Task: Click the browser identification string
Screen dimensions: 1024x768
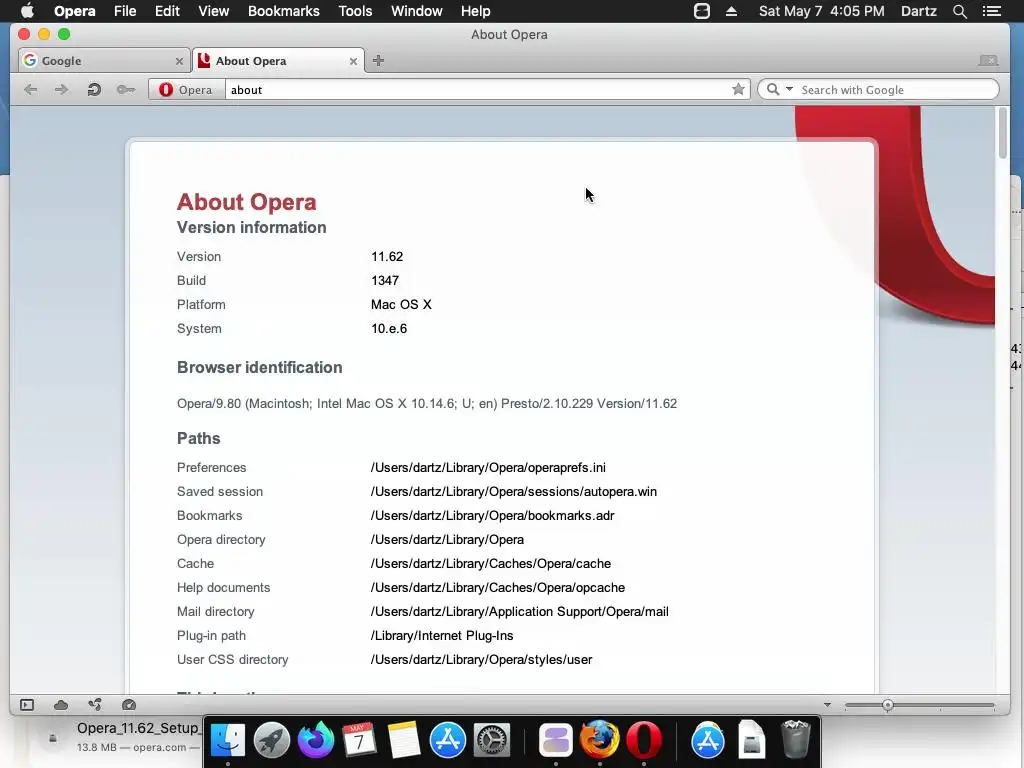Action: (x=426, y=404)
